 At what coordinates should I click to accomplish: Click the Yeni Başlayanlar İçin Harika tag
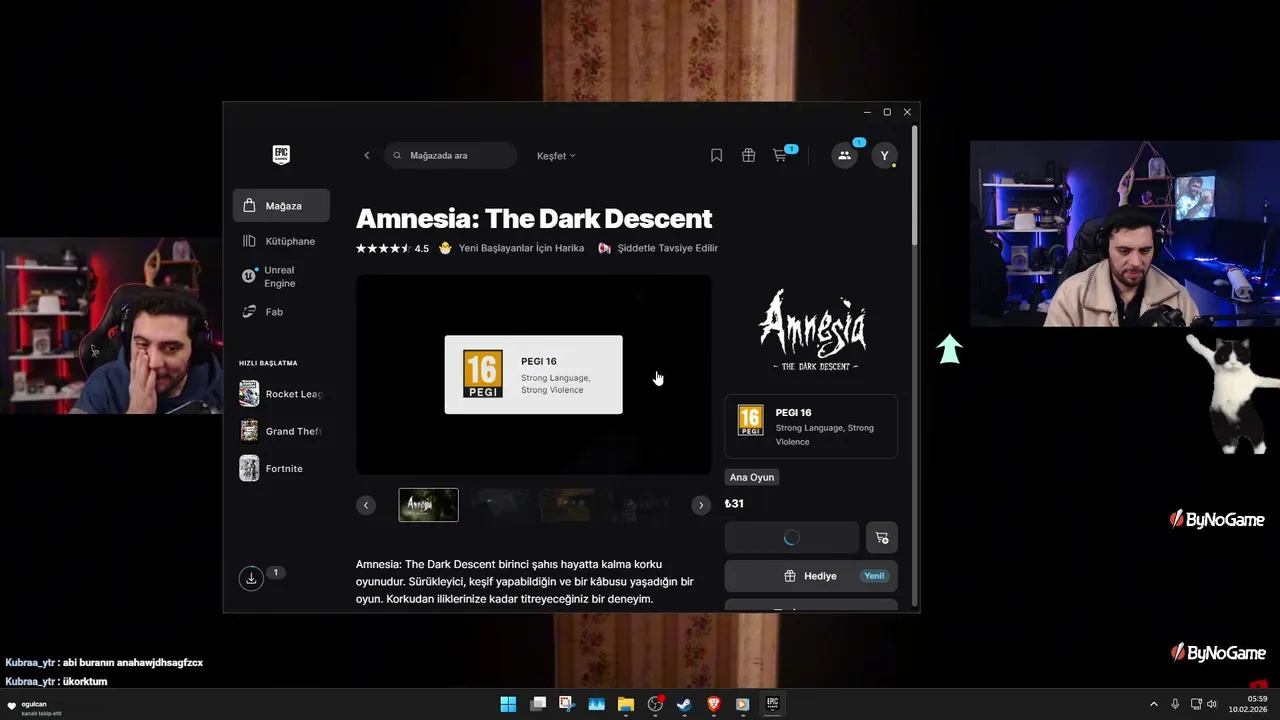coord(511,248)
